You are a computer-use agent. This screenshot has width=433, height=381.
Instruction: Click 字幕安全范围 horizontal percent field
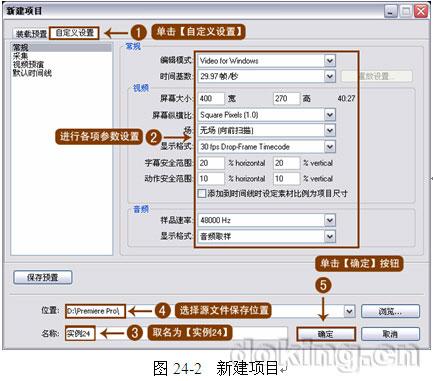click(211, 163)
